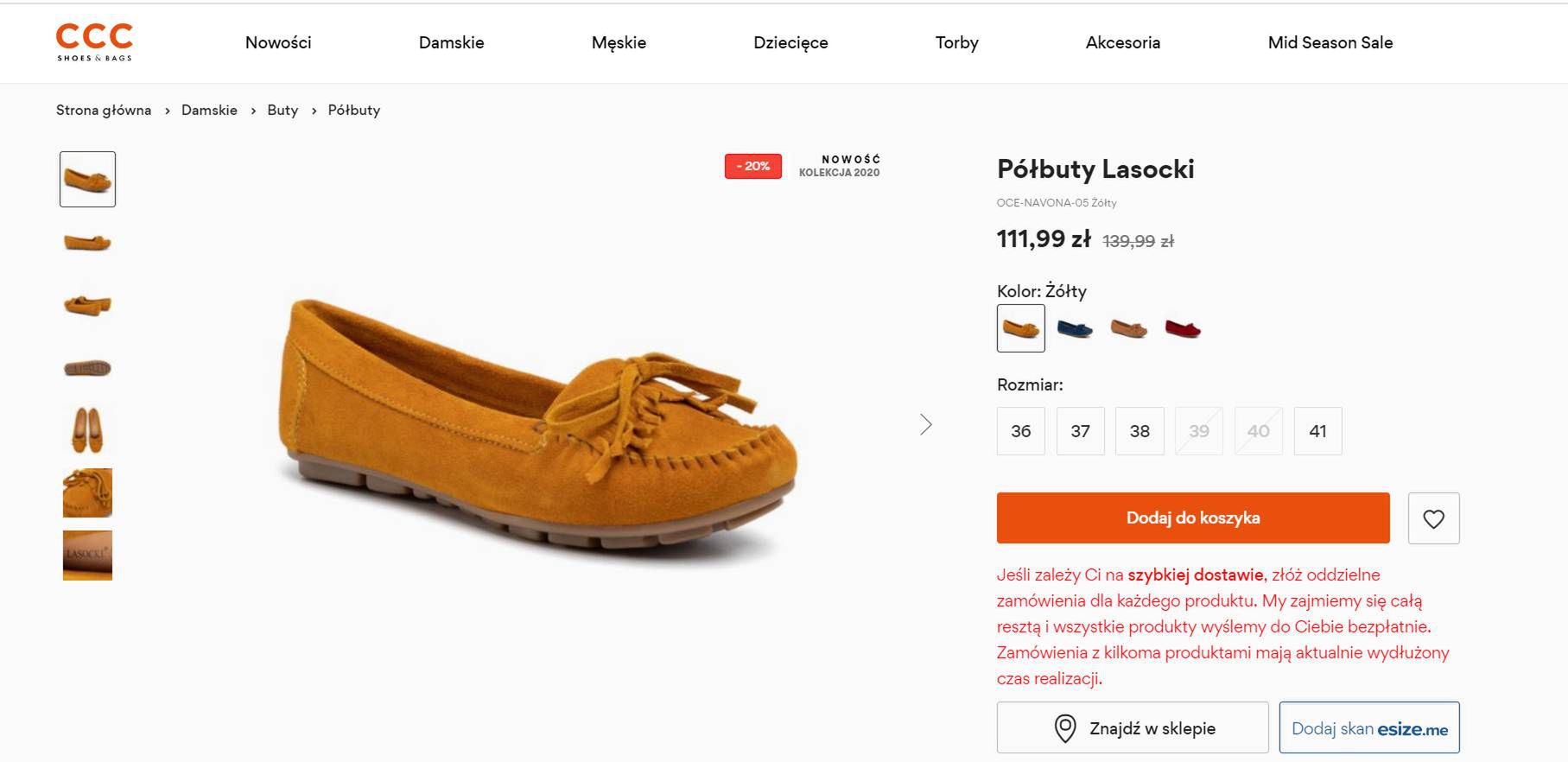Select the navy blue shoe color
This screenshot has width=1568, height=762.
click(x=1075, y=328)
